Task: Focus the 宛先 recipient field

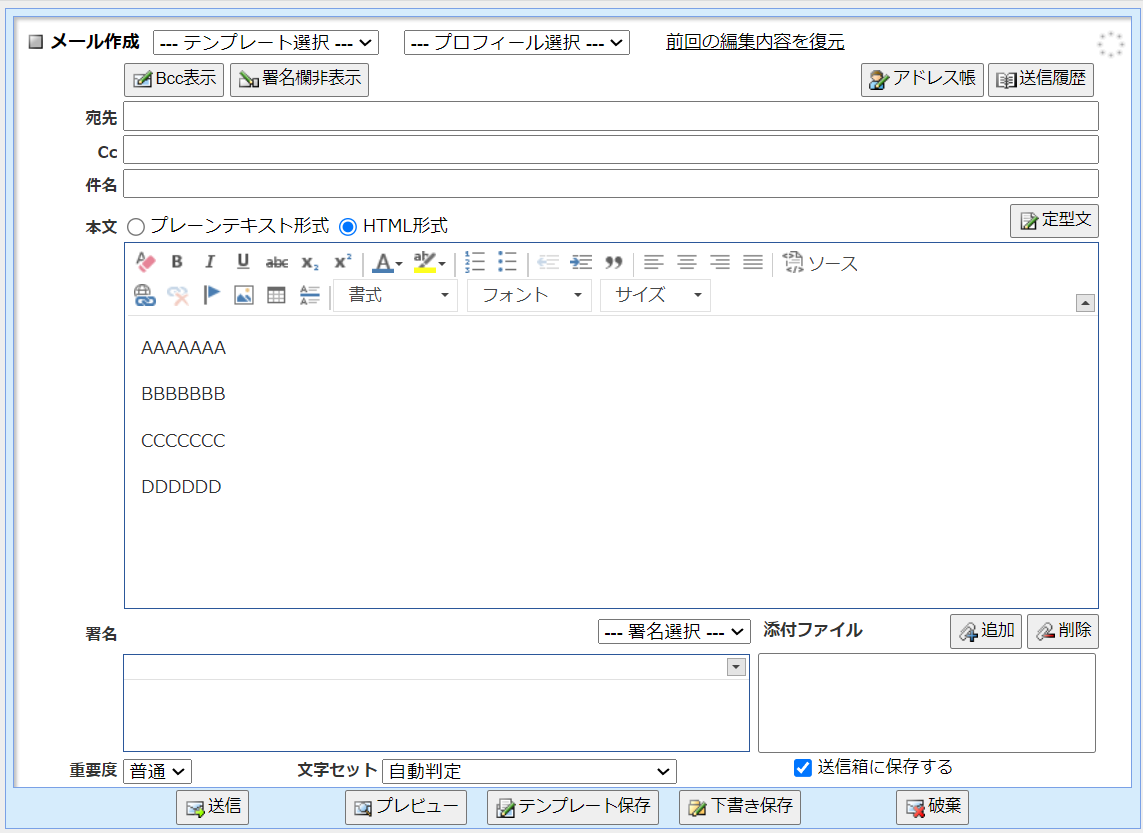Action: (611, 117)
